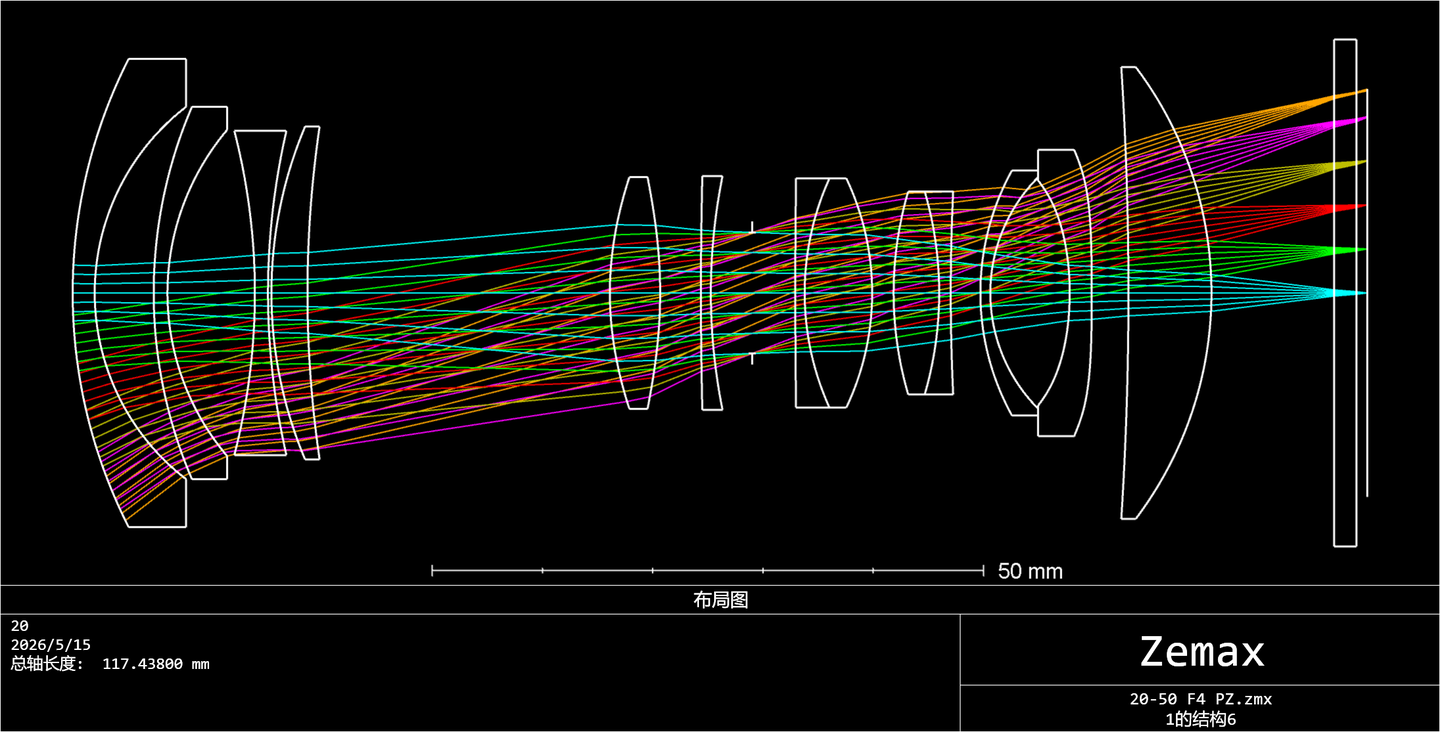
Task: Click the scale bar line
Action: tap(708, 570)
